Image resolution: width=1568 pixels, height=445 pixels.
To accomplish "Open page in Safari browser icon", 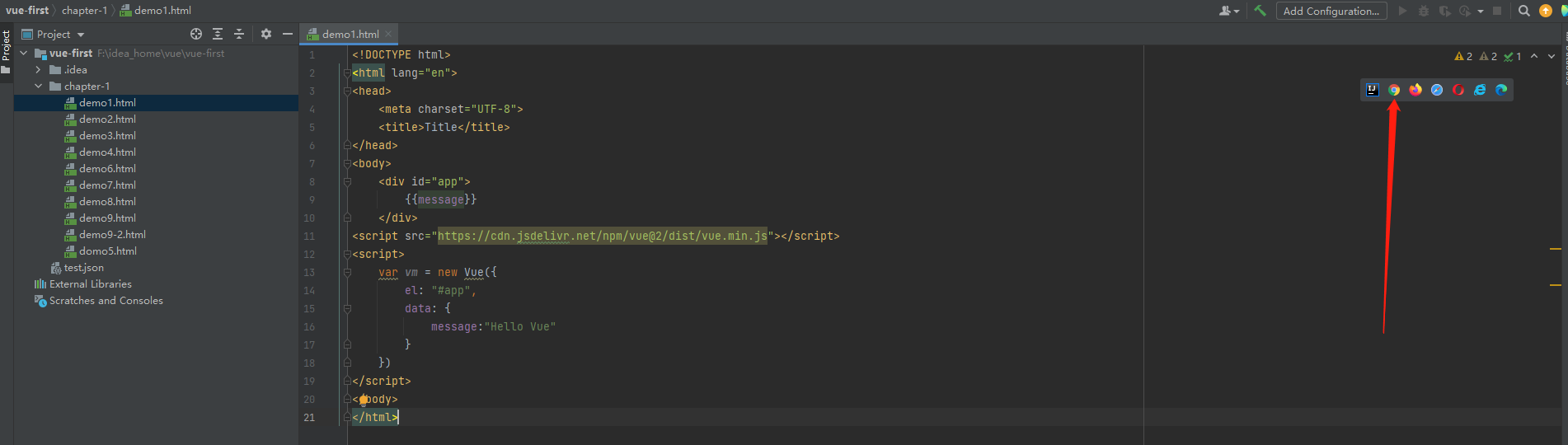I will [x=1437, y=90].
